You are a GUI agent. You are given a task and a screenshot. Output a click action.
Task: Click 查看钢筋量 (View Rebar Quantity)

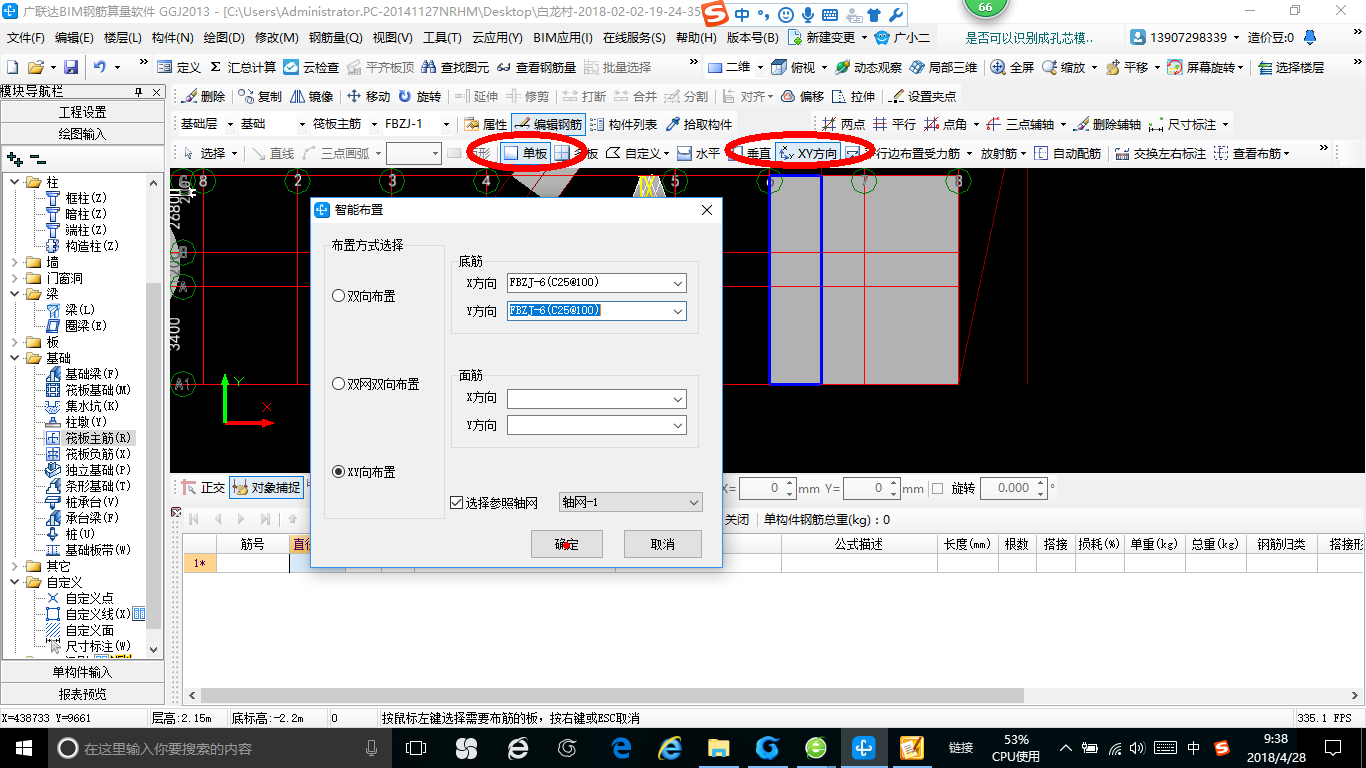[536, 67]
